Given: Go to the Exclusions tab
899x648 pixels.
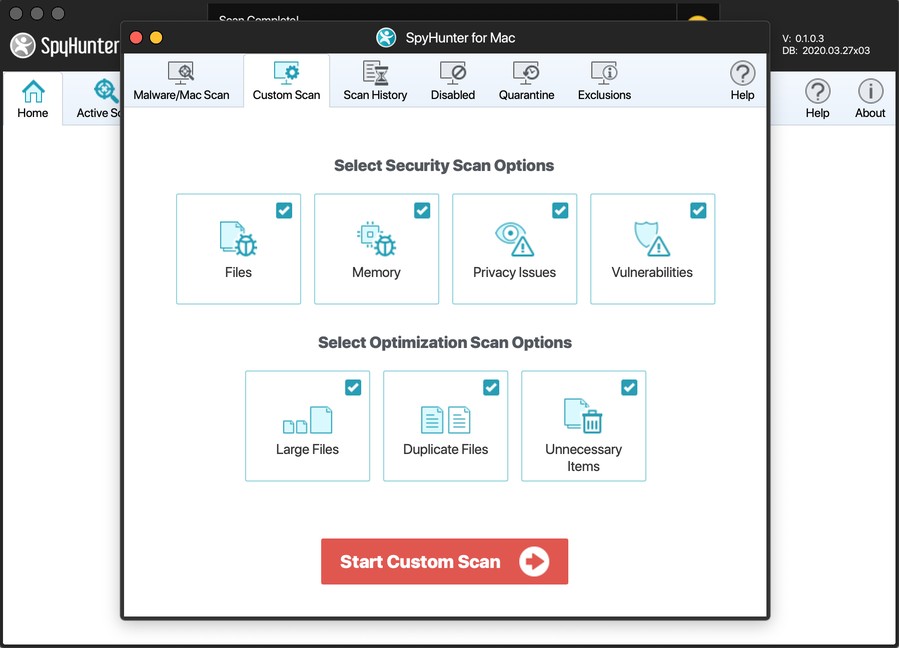Looking at the screenshot, I should click(604, 81).
